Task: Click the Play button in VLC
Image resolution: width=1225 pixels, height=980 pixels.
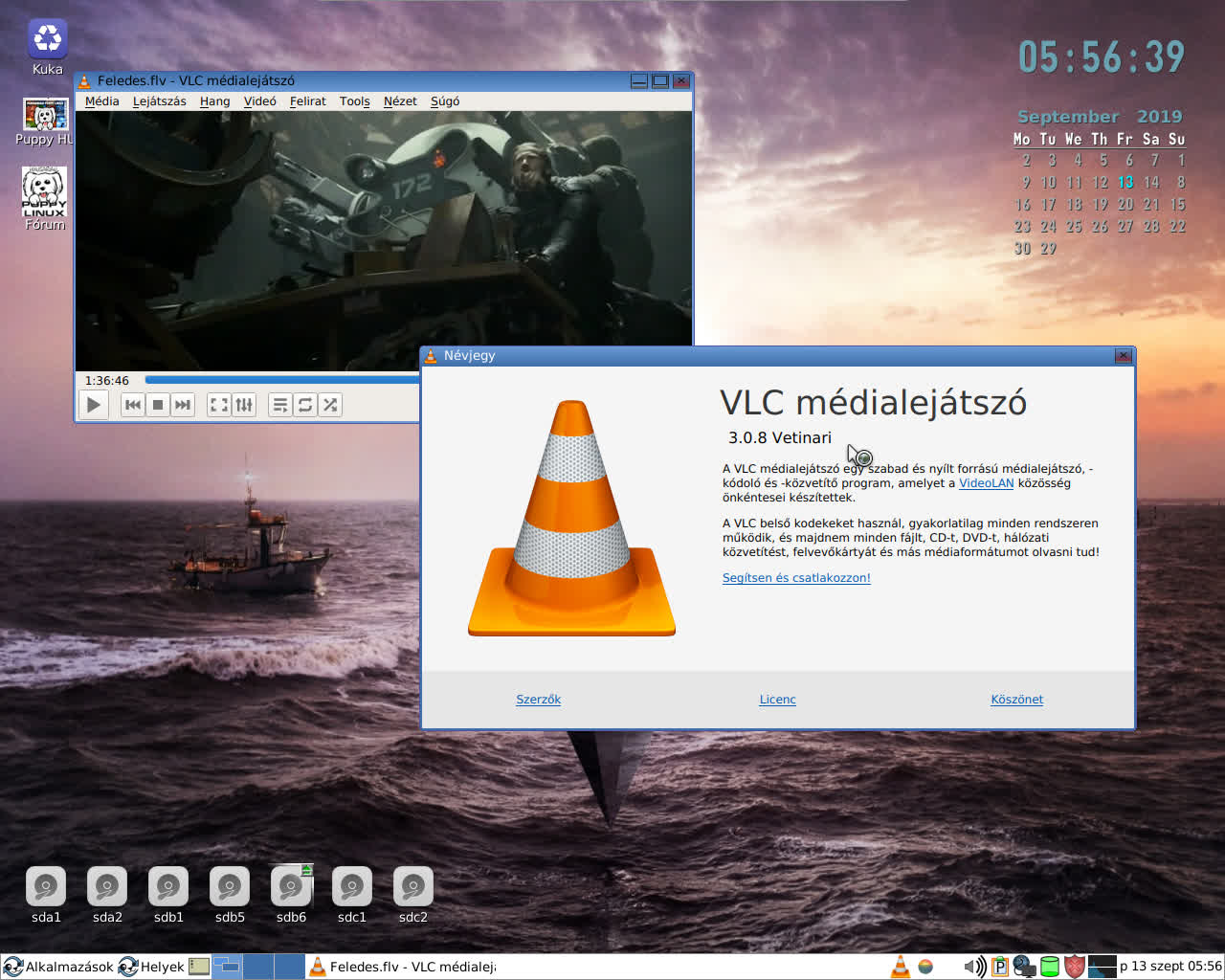Action: point(93,405)
